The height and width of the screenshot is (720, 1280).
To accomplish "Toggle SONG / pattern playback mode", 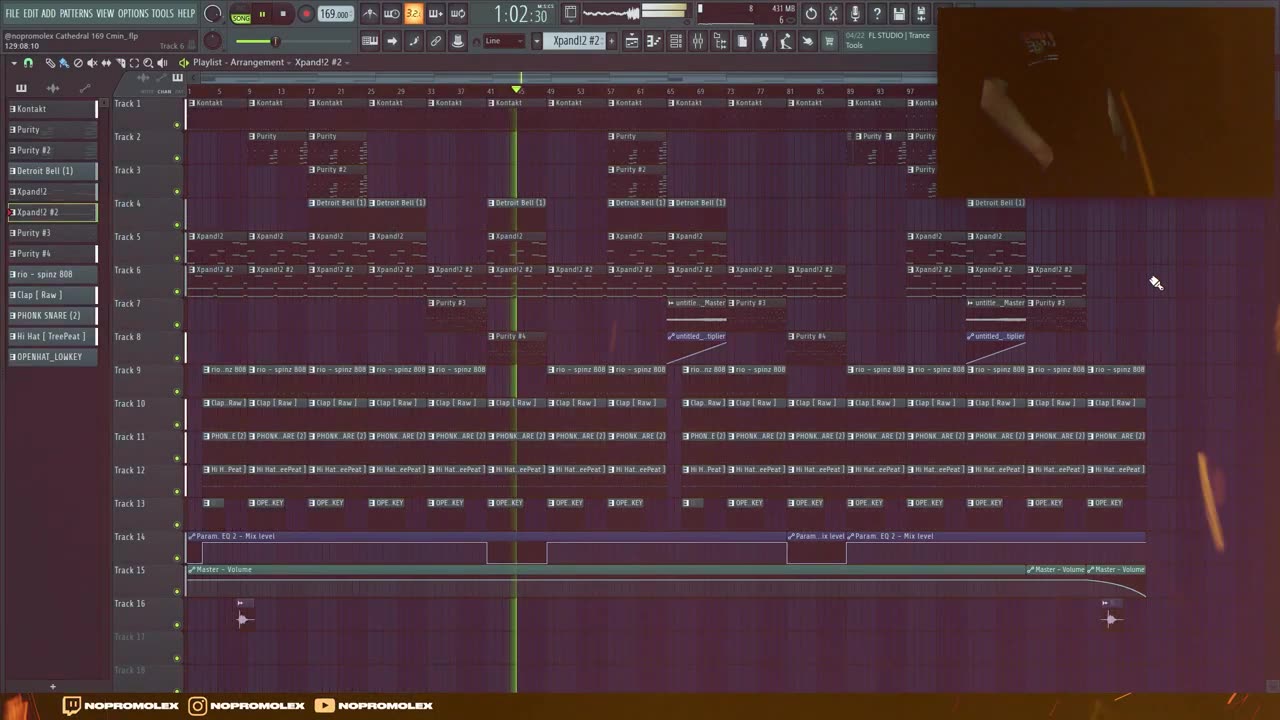I will tap(241, 15).
